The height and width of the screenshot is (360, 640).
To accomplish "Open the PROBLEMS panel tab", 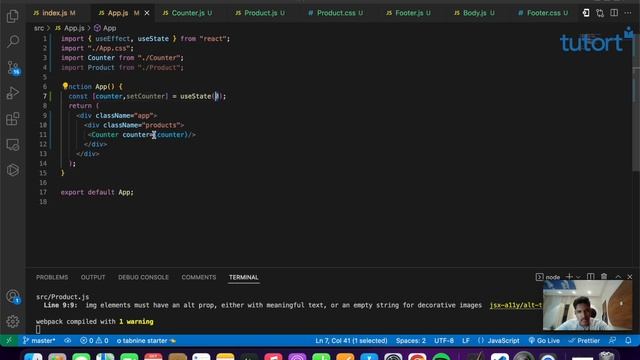I will (x=52, y=277).
